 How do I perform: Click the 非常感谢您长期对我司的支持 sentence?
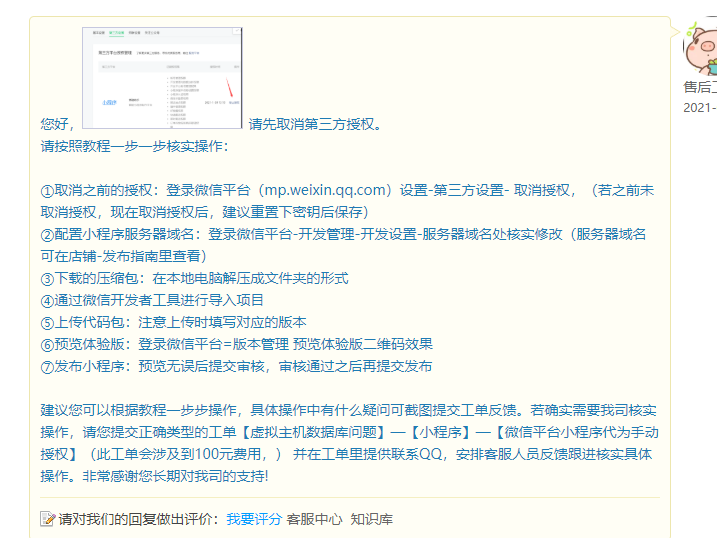[x=175, y=476]
